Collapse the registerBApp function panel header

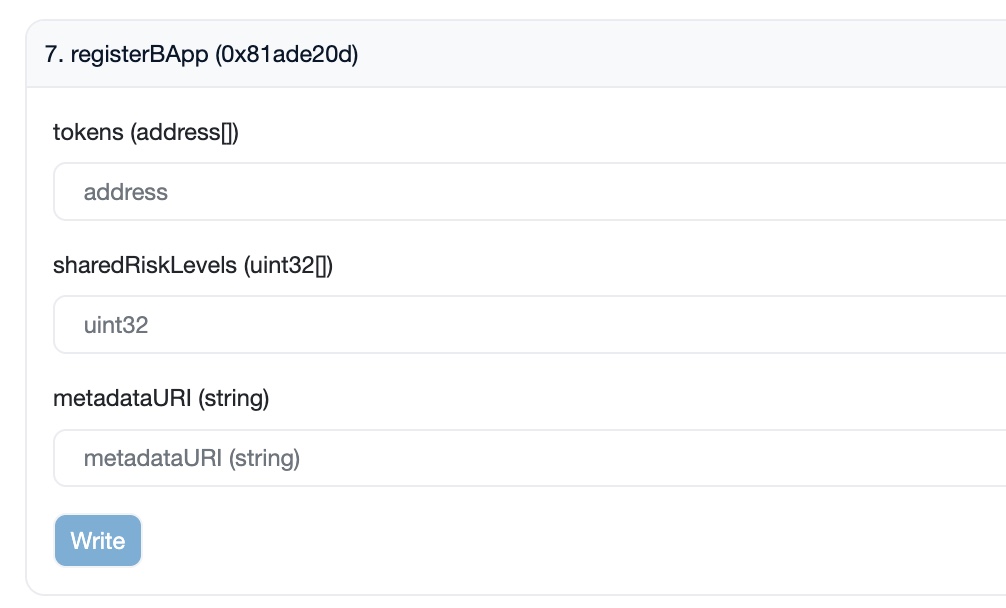tap(516, 54)
